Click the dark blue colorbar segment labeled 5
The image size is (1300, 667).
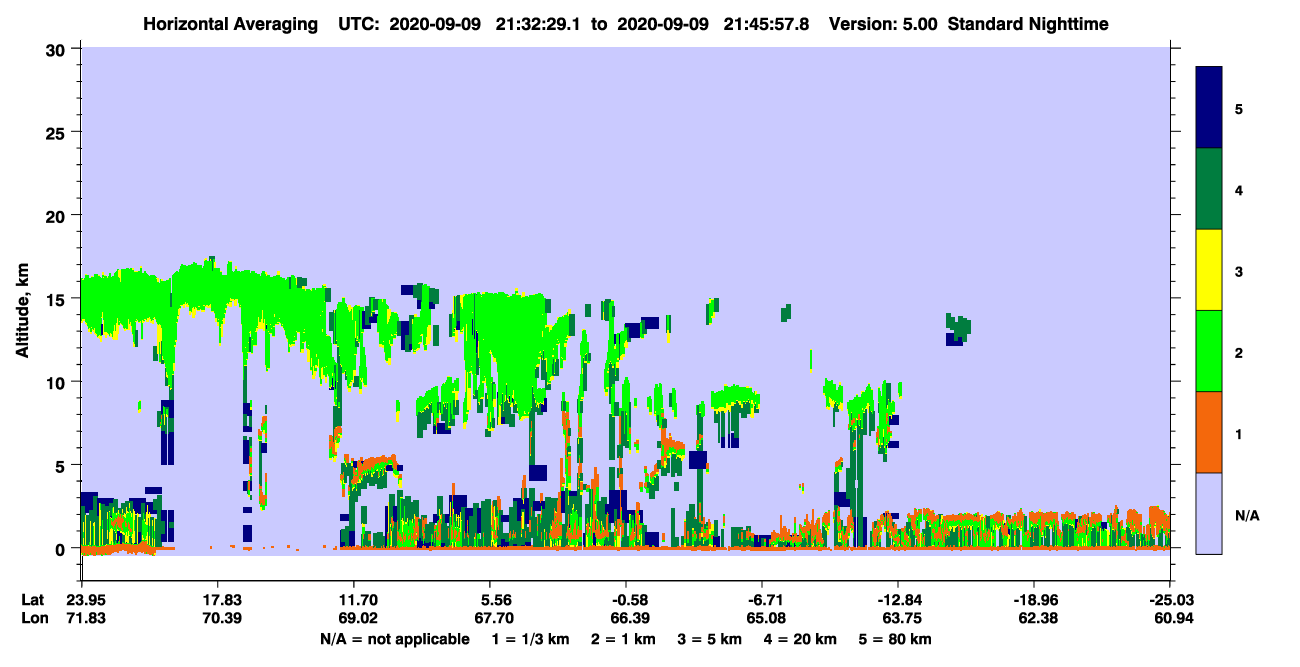pos(1209,108)
